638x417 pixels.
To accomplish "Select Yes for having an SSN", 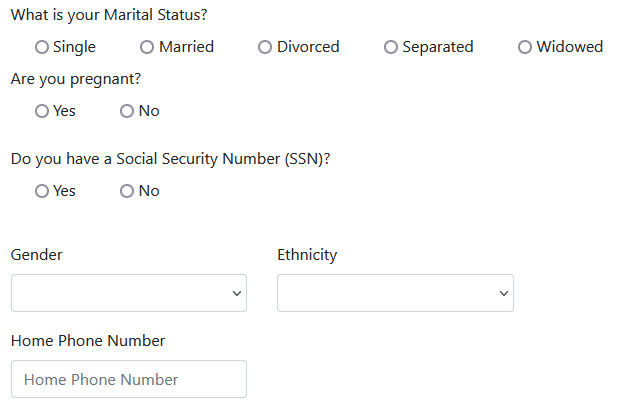I will point(42,191).
